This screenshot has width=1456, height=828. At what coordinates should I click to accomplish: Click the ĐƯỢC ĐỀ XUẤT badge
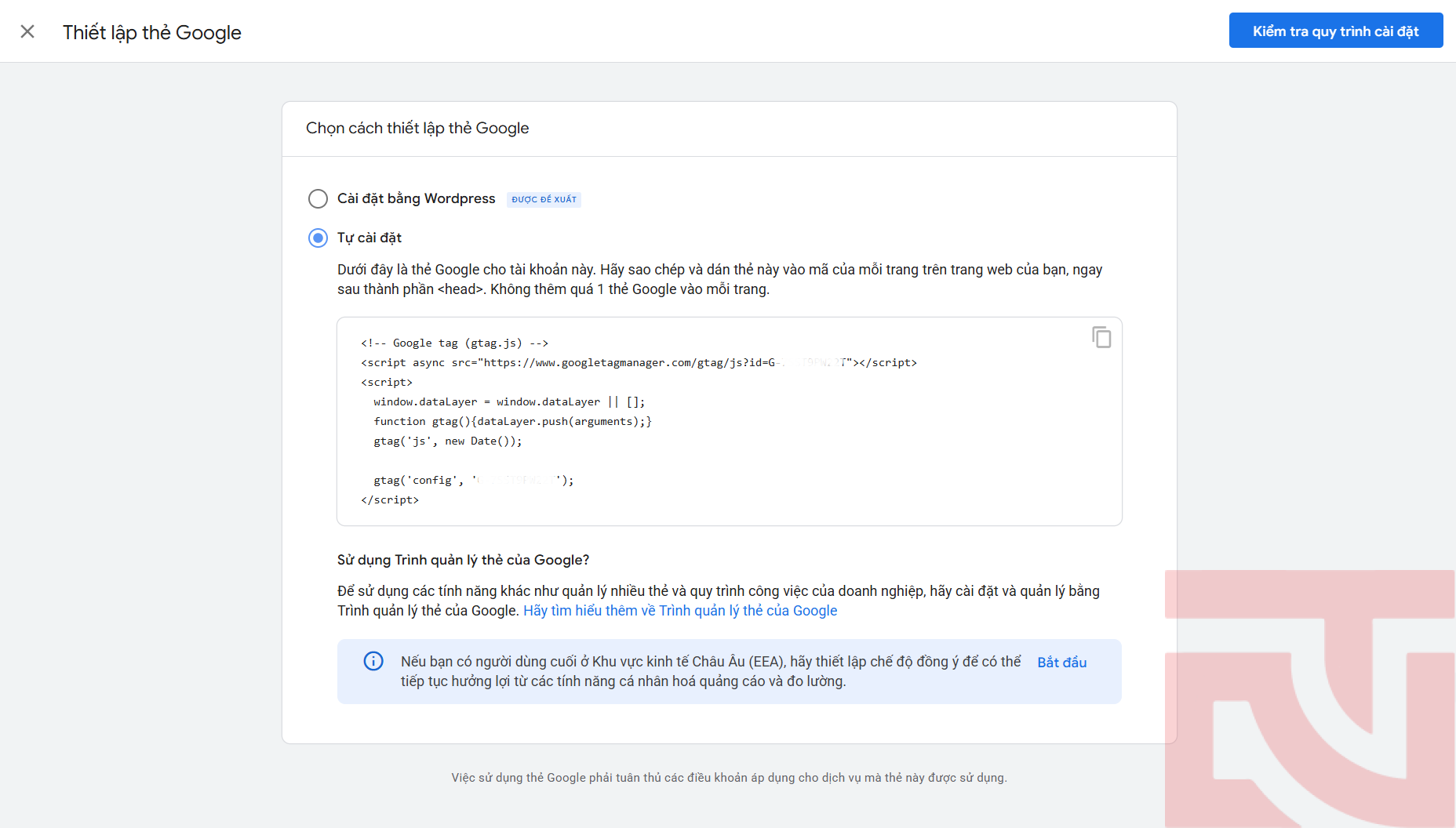click(x=544, y=199)
